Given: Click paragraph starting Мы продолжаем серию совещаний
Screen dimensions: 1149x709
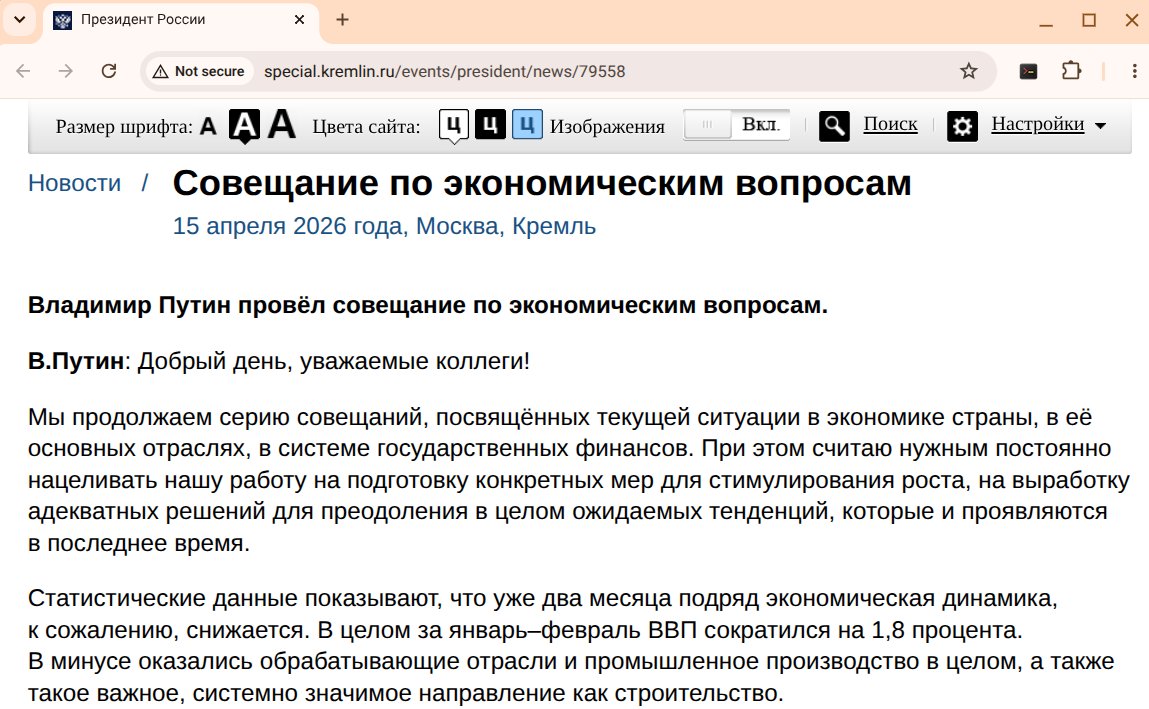Looking at the screenshot, I should [x=579, y=480].
